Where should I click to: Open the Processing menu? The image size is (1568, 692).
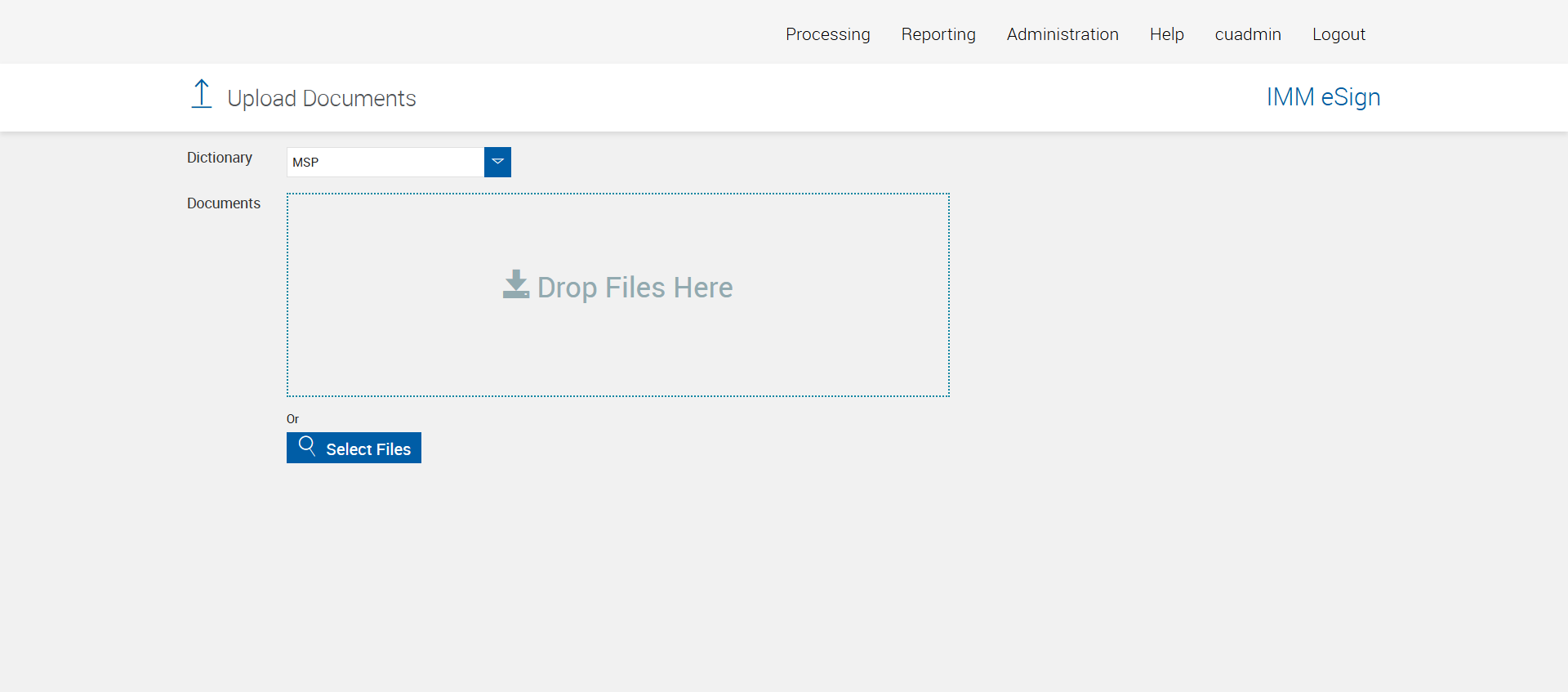(x=827, y=34)
